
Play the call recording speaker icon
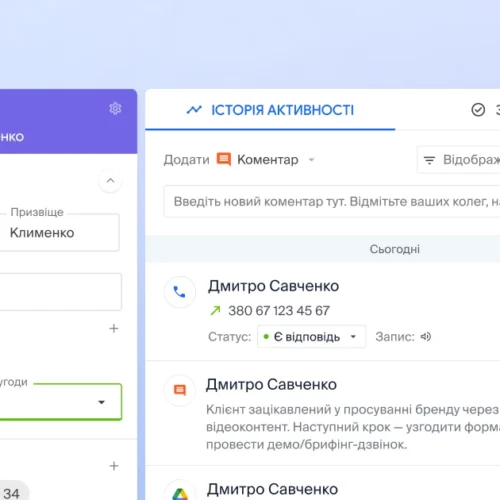[426, 337]
